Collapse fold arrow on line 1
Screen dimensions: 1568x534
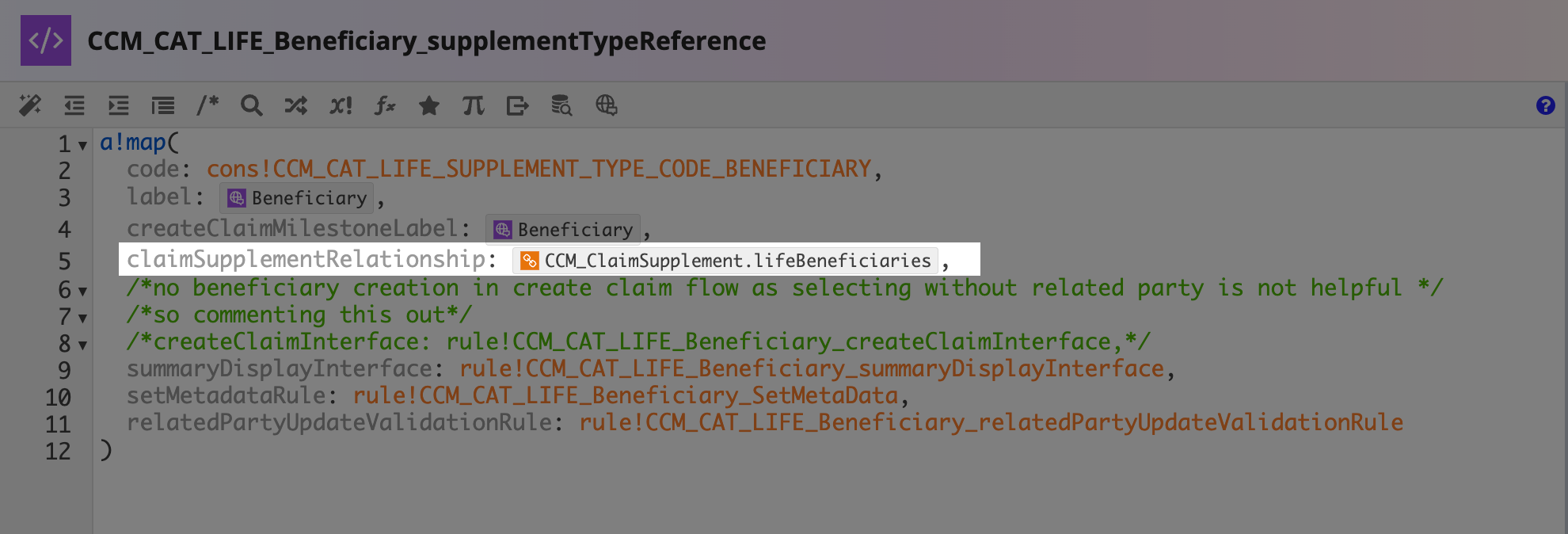(82, 146)
